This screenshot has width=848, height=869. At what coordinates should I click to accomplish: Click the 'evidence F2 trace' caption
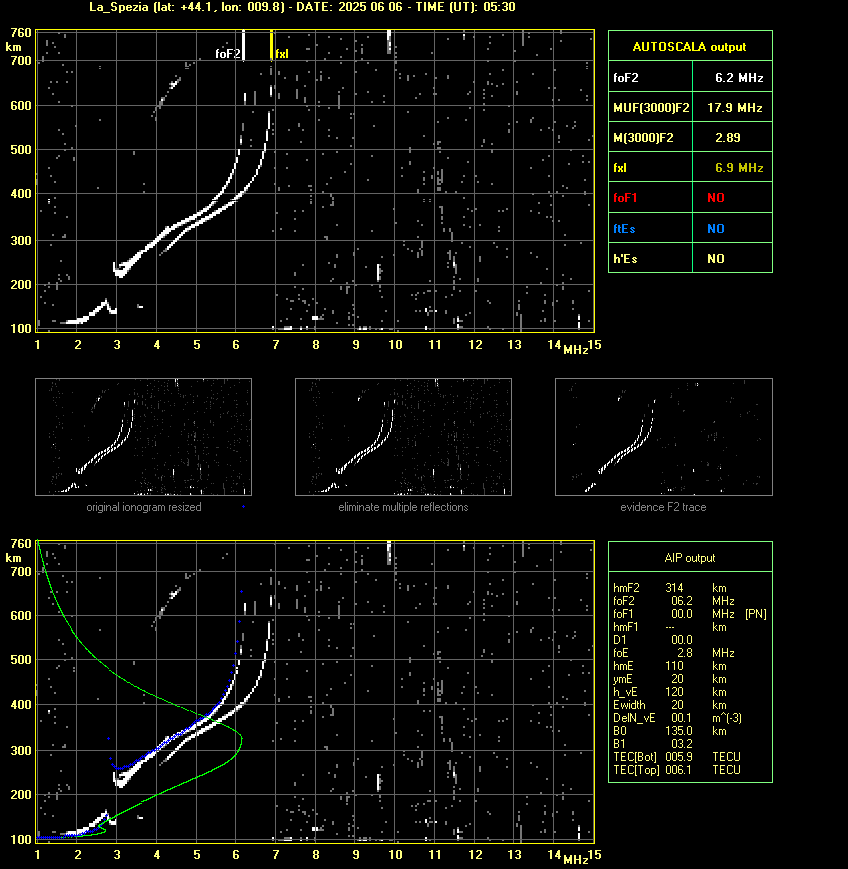click(x=663, y=507)
